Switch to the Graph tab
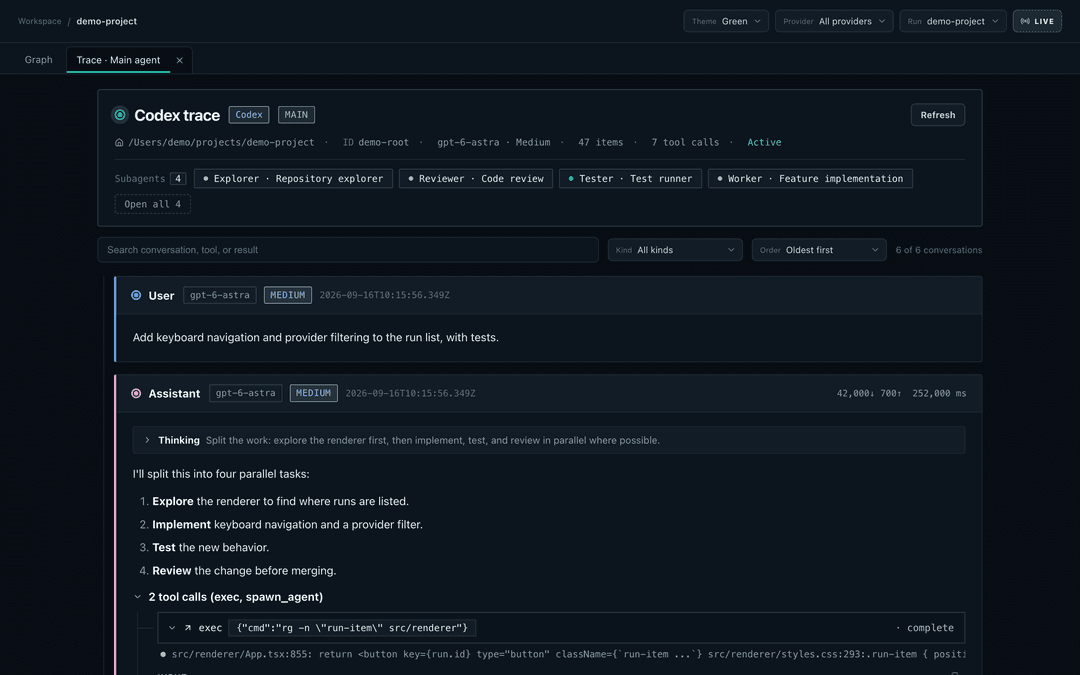This screenshot has width=1080, height=675. (x=39, y=60)
